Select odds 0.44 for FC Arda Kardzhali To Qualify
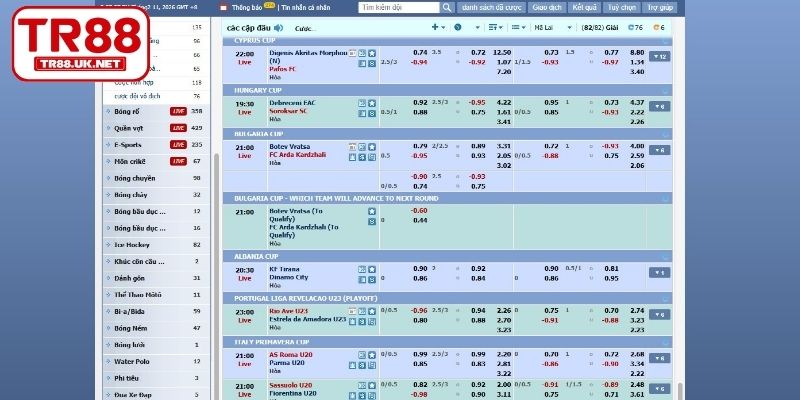This screenshot has height=400, width=800. (420, 220)
